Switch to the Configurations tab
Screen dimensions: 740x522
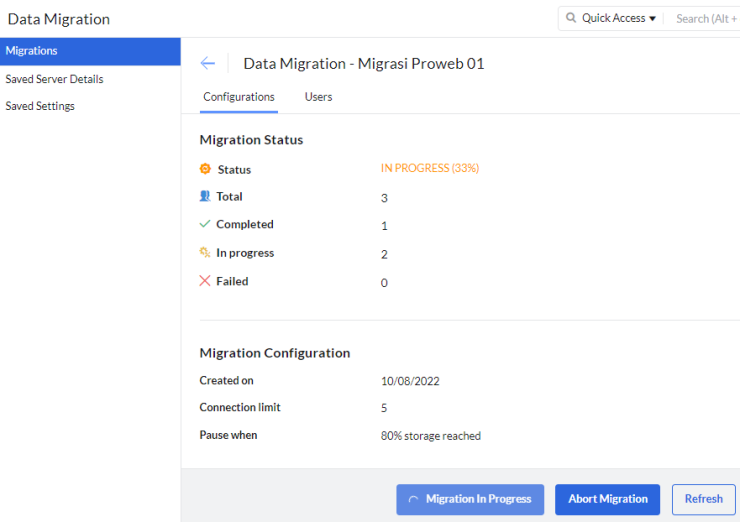[239, 97]
